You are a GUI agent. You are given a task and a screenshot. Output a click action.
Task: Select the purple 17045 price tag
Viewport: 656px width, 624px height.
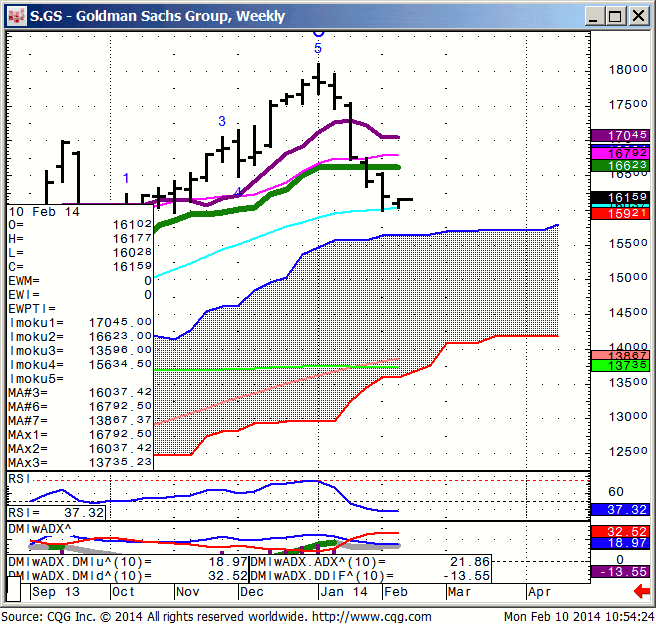[x=620, y=136]
